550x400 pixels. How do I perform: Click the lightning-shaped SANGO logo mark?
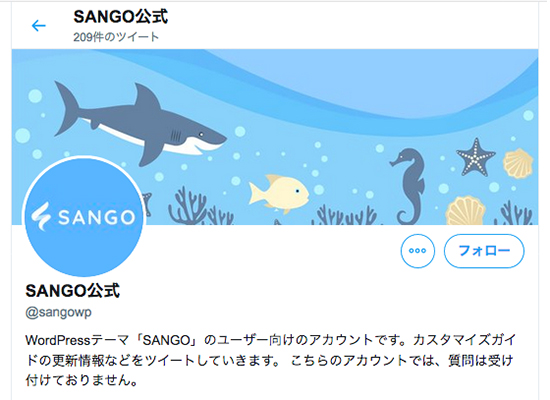tap(41, 216)
